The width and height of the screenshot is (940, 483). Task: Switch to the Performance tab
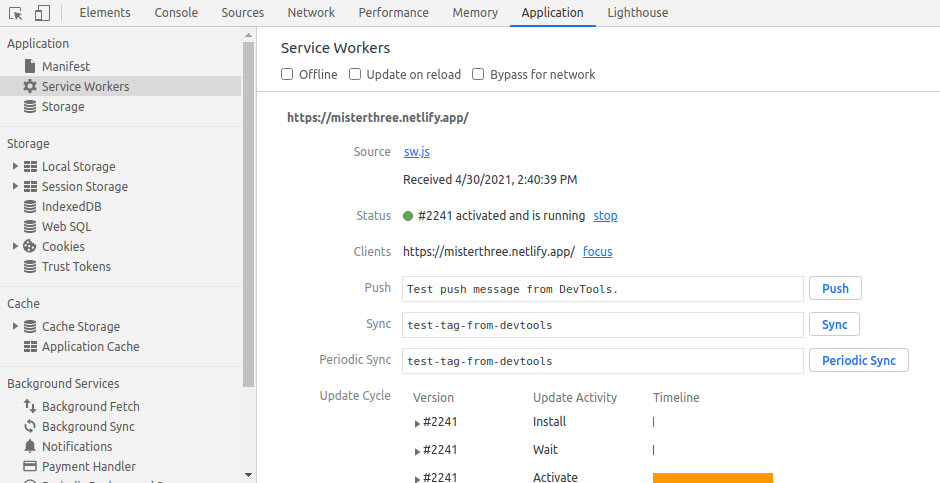click(x=394, y=13)
